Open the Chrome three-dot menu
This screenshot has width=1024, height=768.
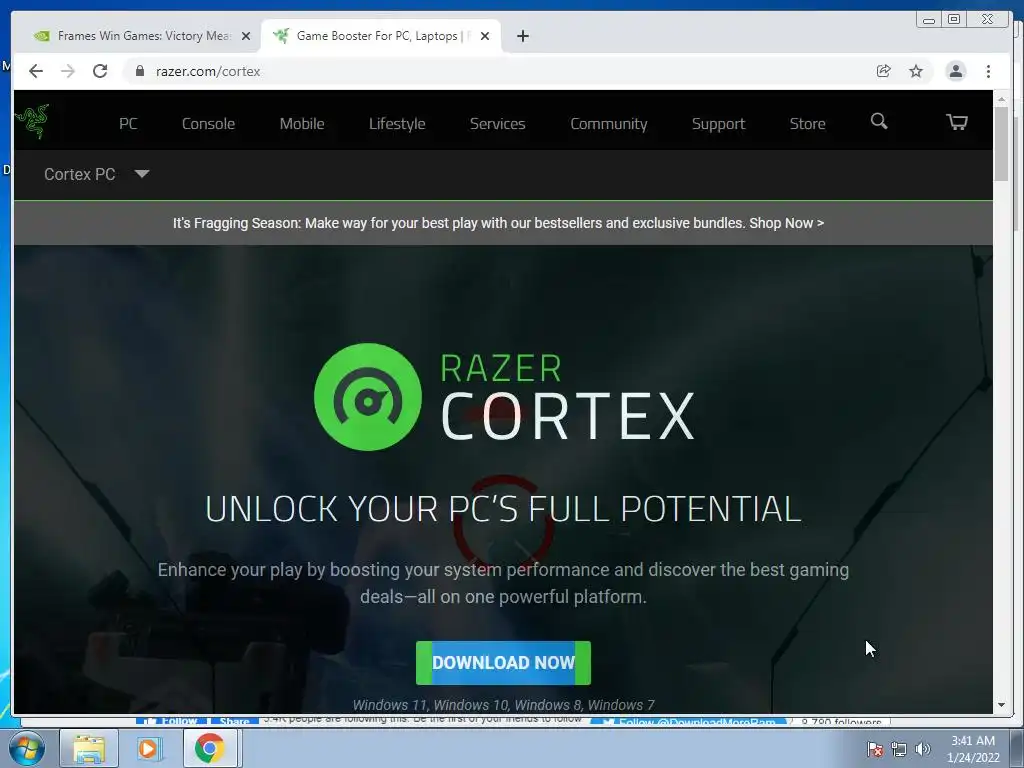[x=988, y=71]
